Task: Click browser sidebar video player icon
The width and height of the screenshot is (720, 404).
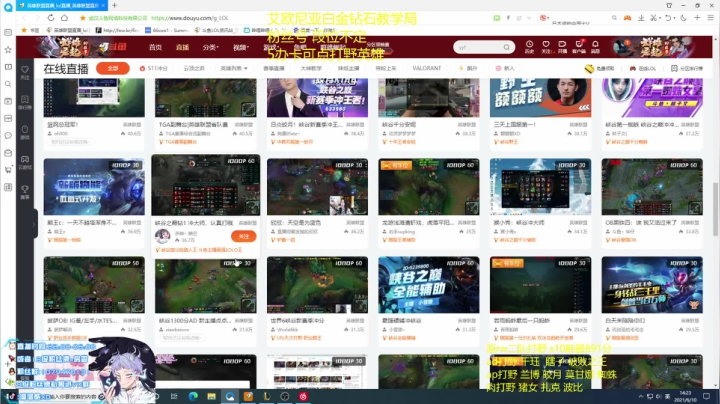Action: [x=8, y=101]
